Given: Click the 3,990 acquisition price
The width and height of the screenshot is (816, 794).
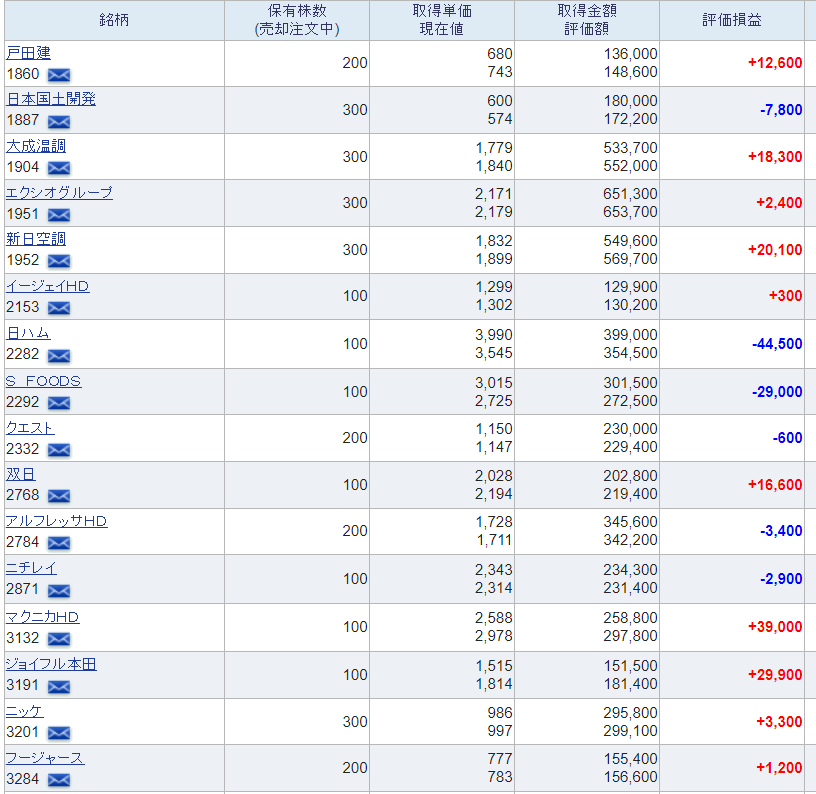Looking at the screenshot, I should [493, 335].
